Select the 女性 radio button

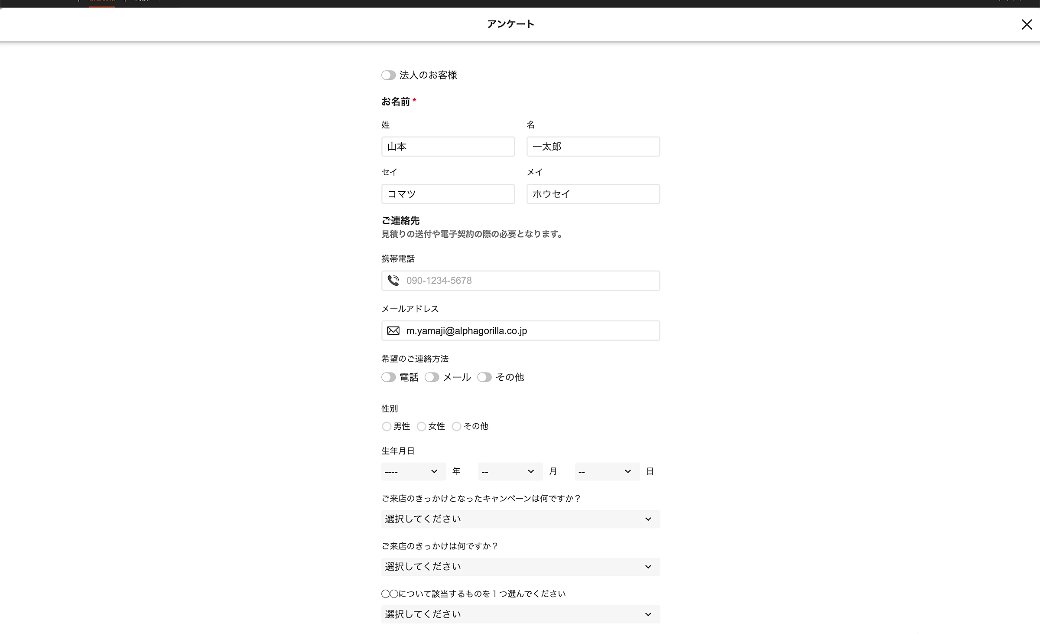pos(421,426)
